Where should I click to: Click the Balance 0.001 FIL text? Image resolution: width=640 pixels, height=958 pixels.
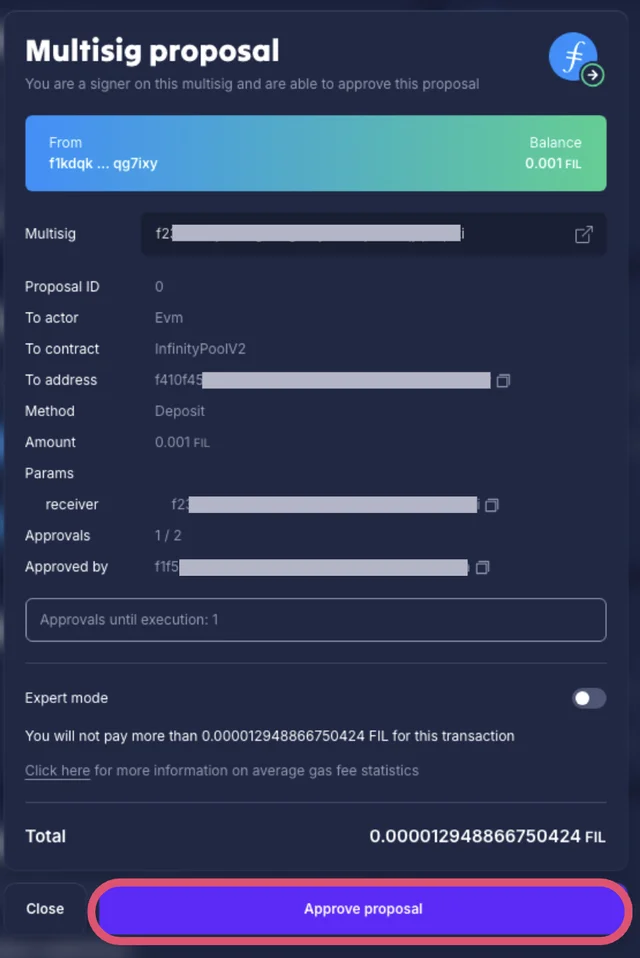pos(553,163)
